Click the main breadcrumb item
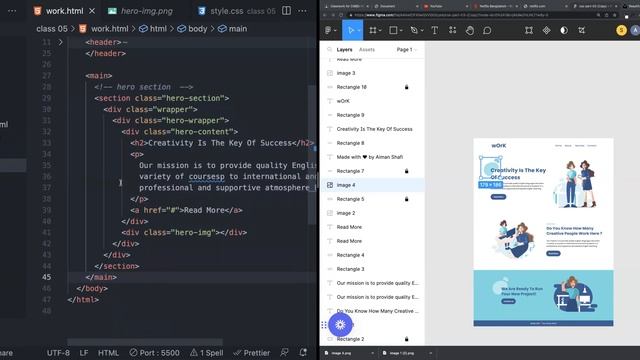 pyautogui.click(x=232, y=29)
